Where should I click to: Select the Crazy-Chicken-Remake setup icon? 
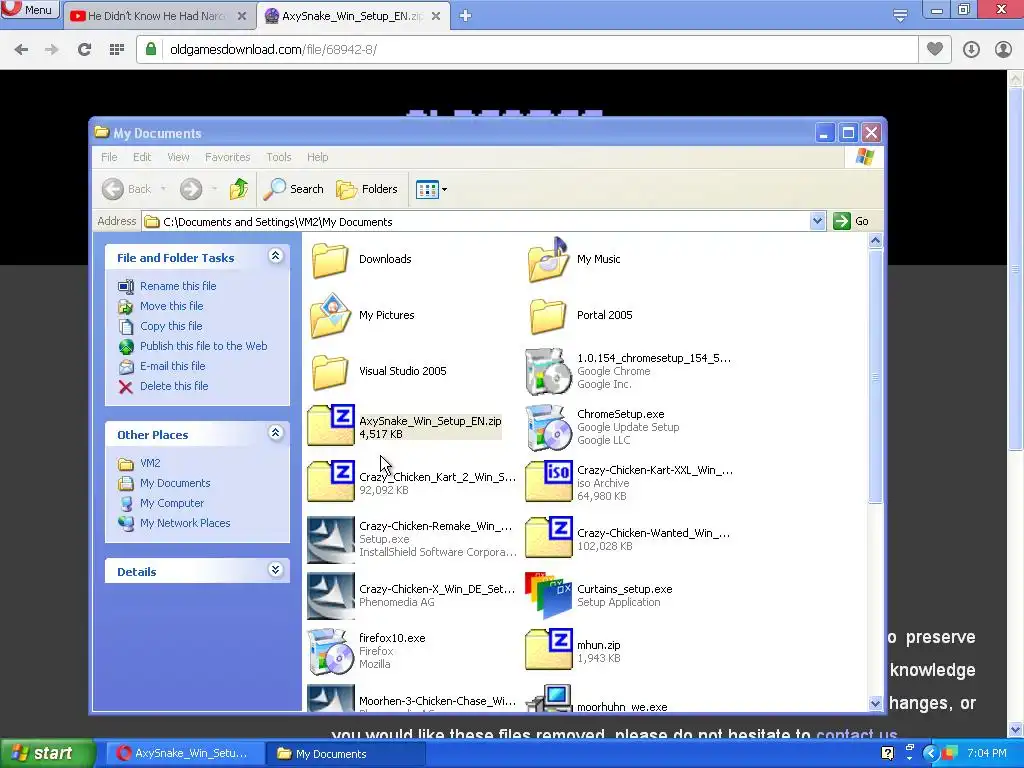tap(331, 539)
